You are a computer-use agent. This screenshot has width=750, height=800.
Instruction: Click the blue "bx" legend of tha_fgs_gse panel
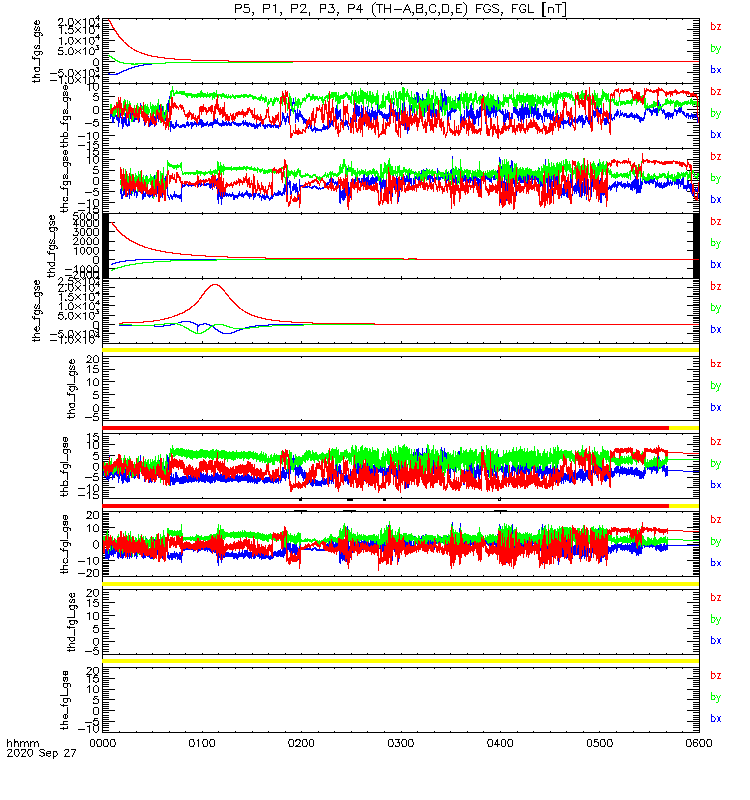pos(716,70)
